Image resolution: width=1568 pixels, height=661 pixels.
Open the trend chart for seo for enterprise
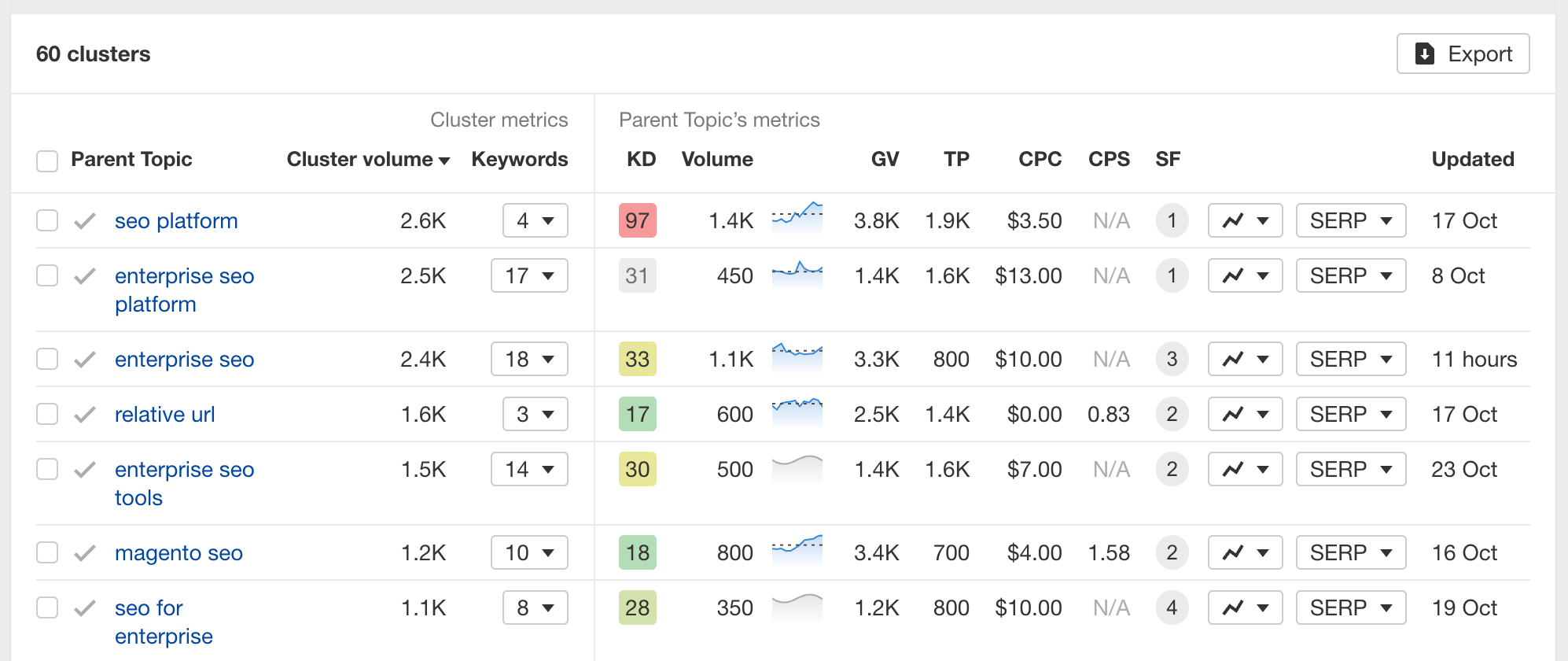(x=1245, y=607)
